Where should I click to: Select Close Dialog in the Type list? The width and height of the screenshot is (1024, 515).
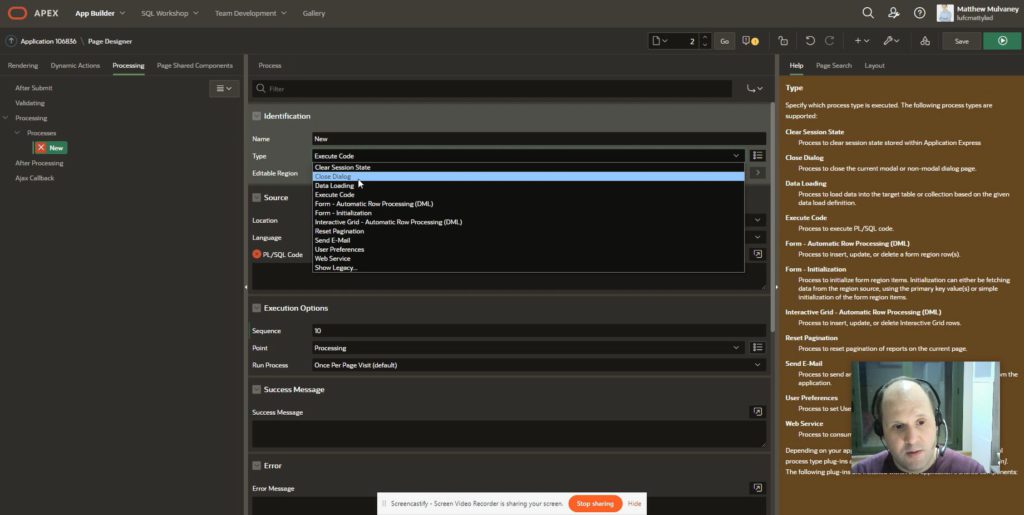[528, 176]
